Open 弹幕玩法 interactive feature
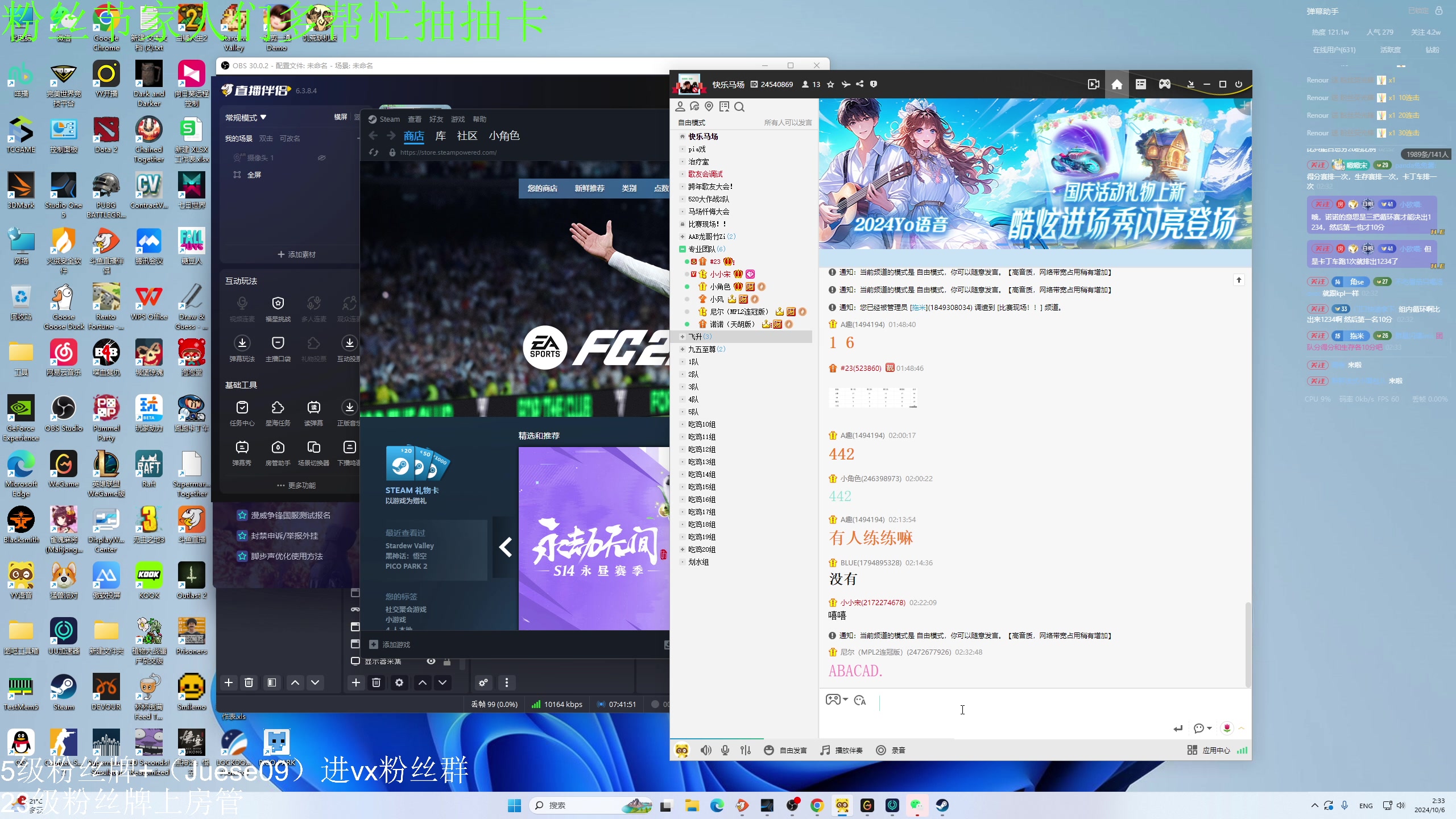 [242, 349]
